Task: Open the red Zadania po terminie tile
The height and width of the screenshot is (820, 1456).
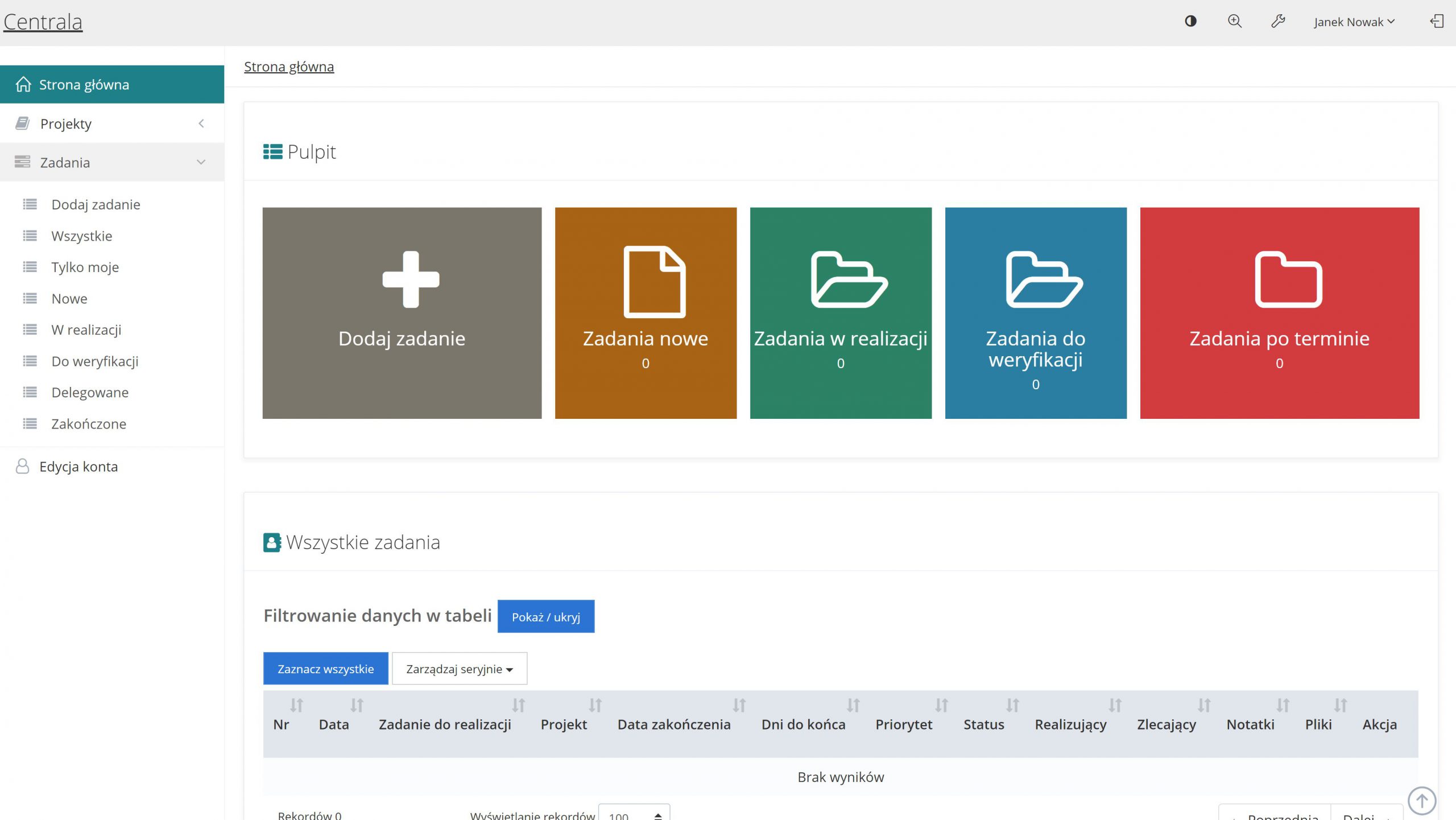Action: point(1279,312)
